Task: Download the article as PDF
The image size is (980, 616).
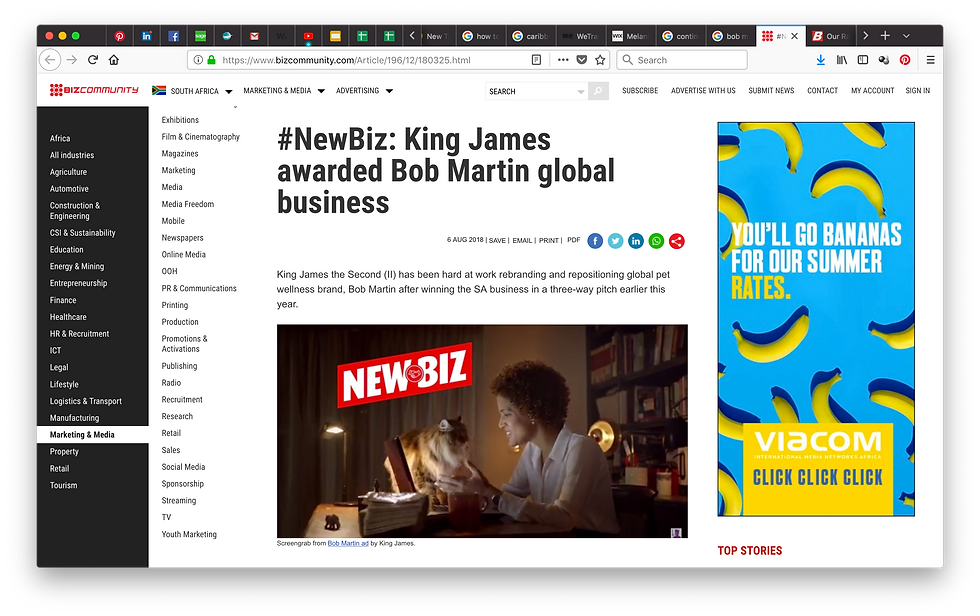Action: point(574,240)
